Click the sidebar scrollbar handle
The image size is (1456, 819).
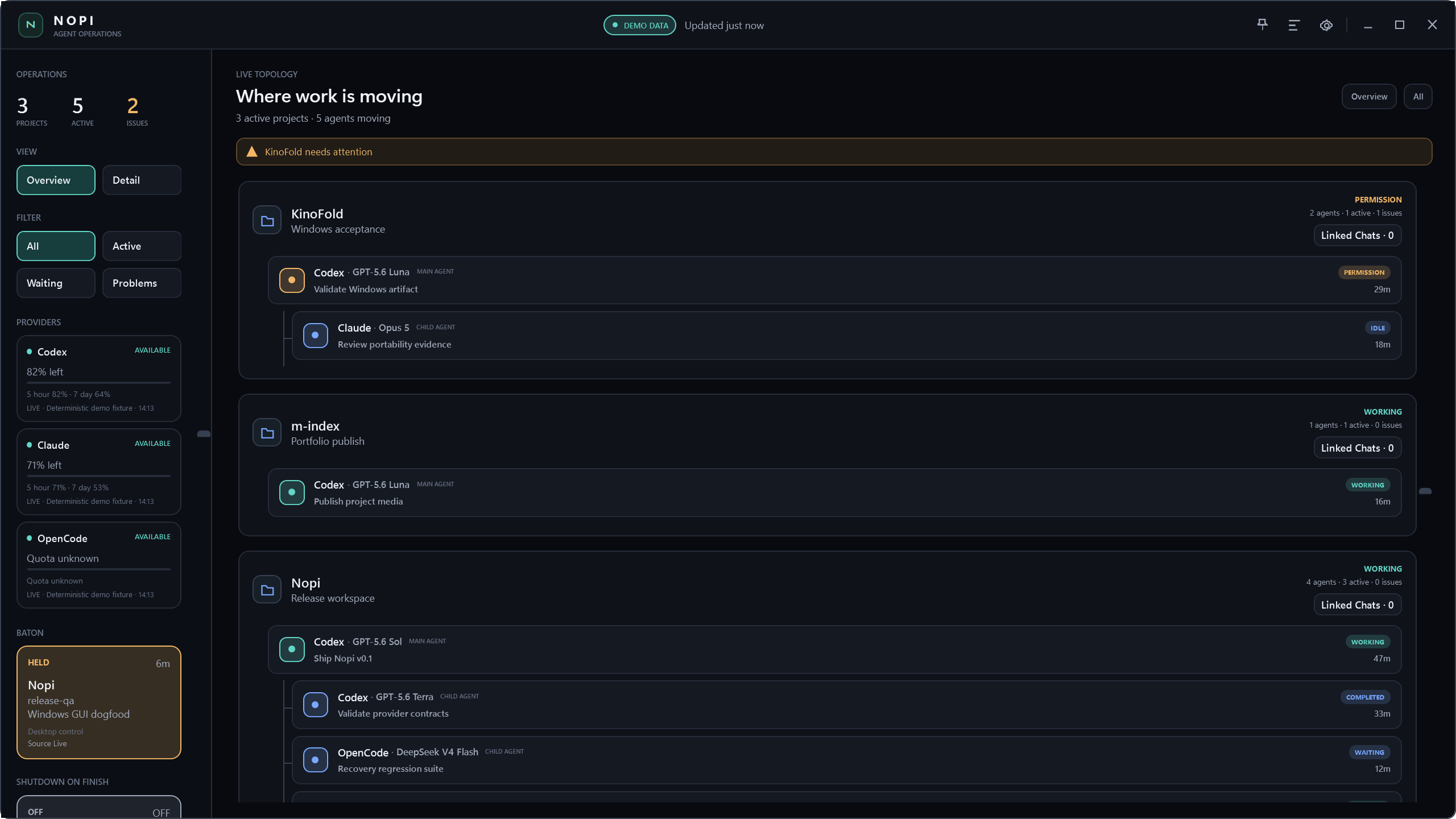pyautogui.click(x=204, y=434)
